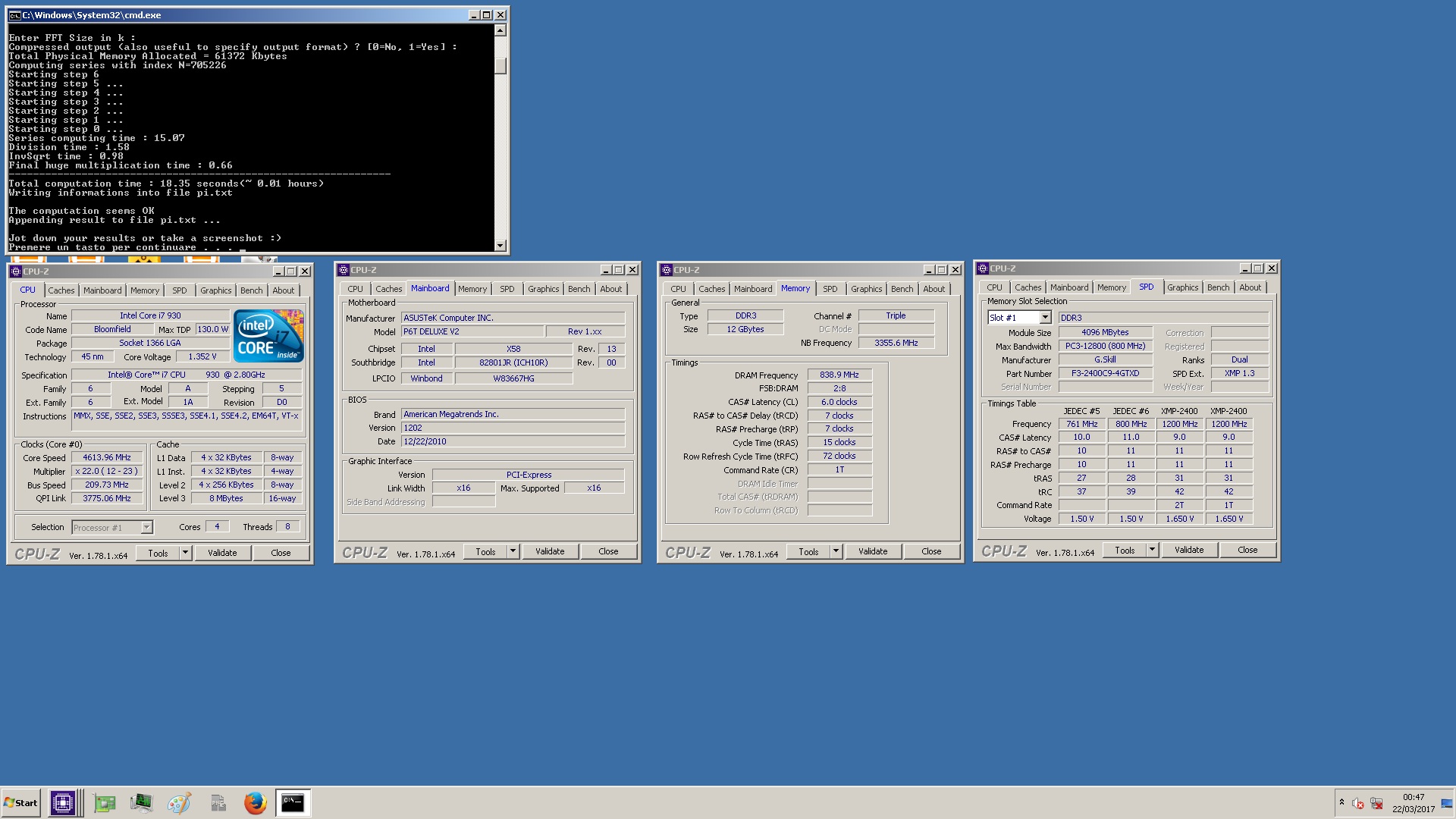Select the SPD tab in the Mainboard window
Screen dimensions: 1456x819
[x=507, y=289]
